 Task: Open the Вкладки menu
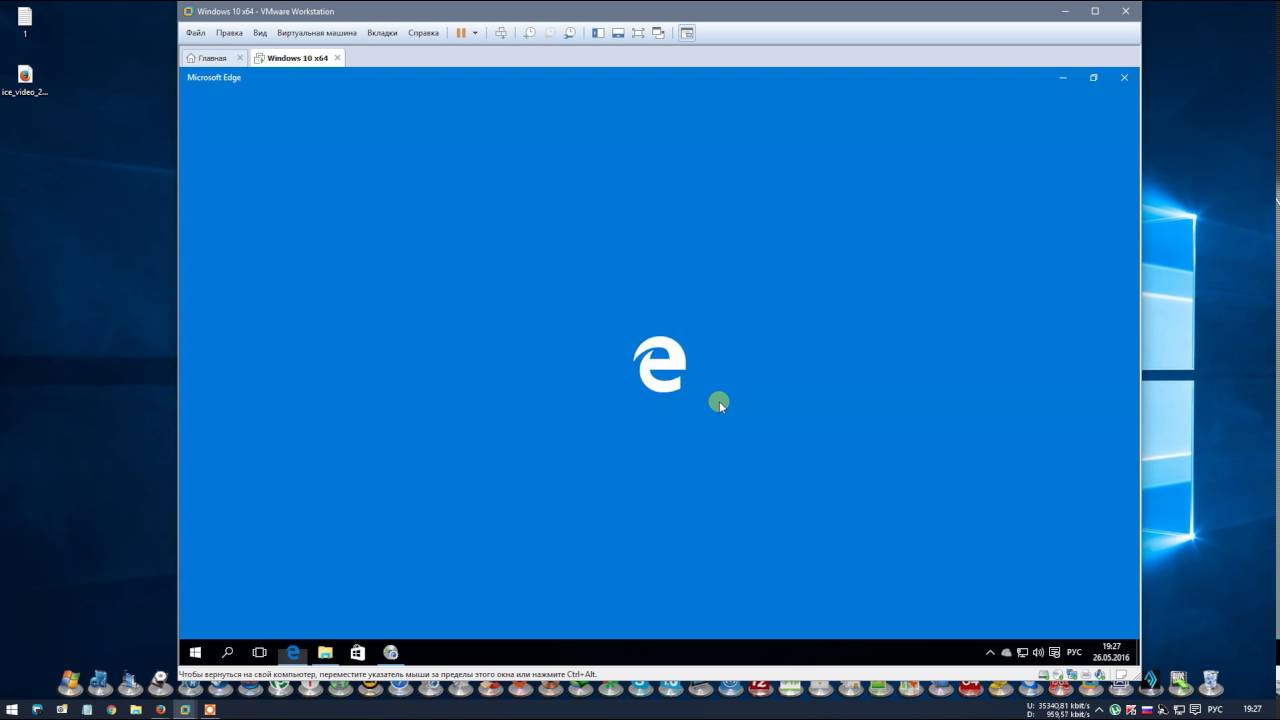point(382,33)
